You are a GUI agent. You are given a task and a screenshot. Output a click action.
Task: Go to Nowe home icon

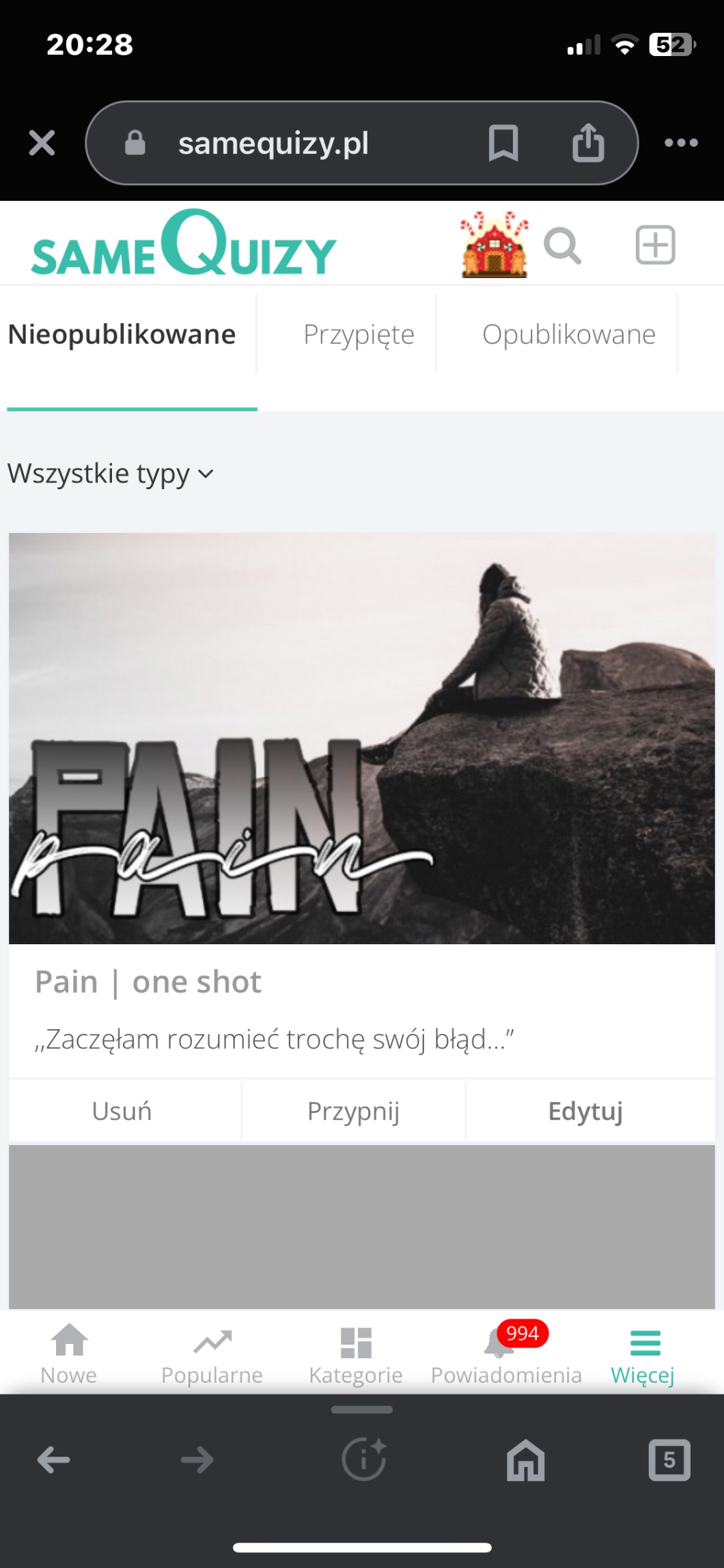pos(69,1354)
